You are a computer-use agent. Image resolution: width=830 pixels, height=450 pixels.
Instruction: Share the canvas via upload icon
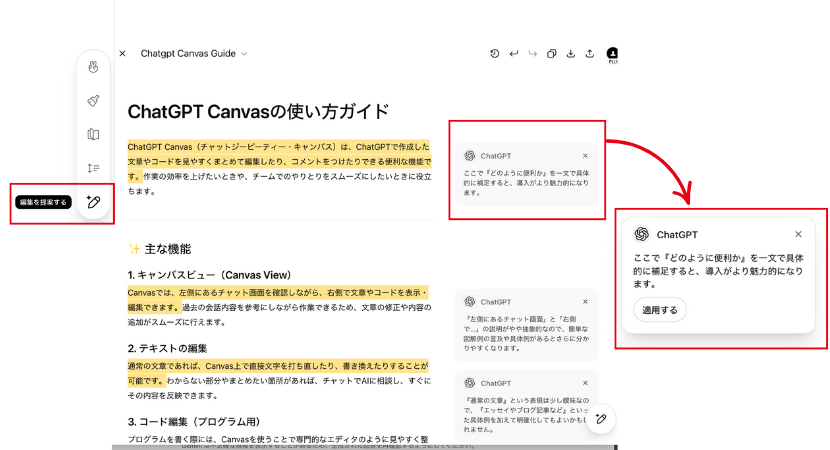590,53
